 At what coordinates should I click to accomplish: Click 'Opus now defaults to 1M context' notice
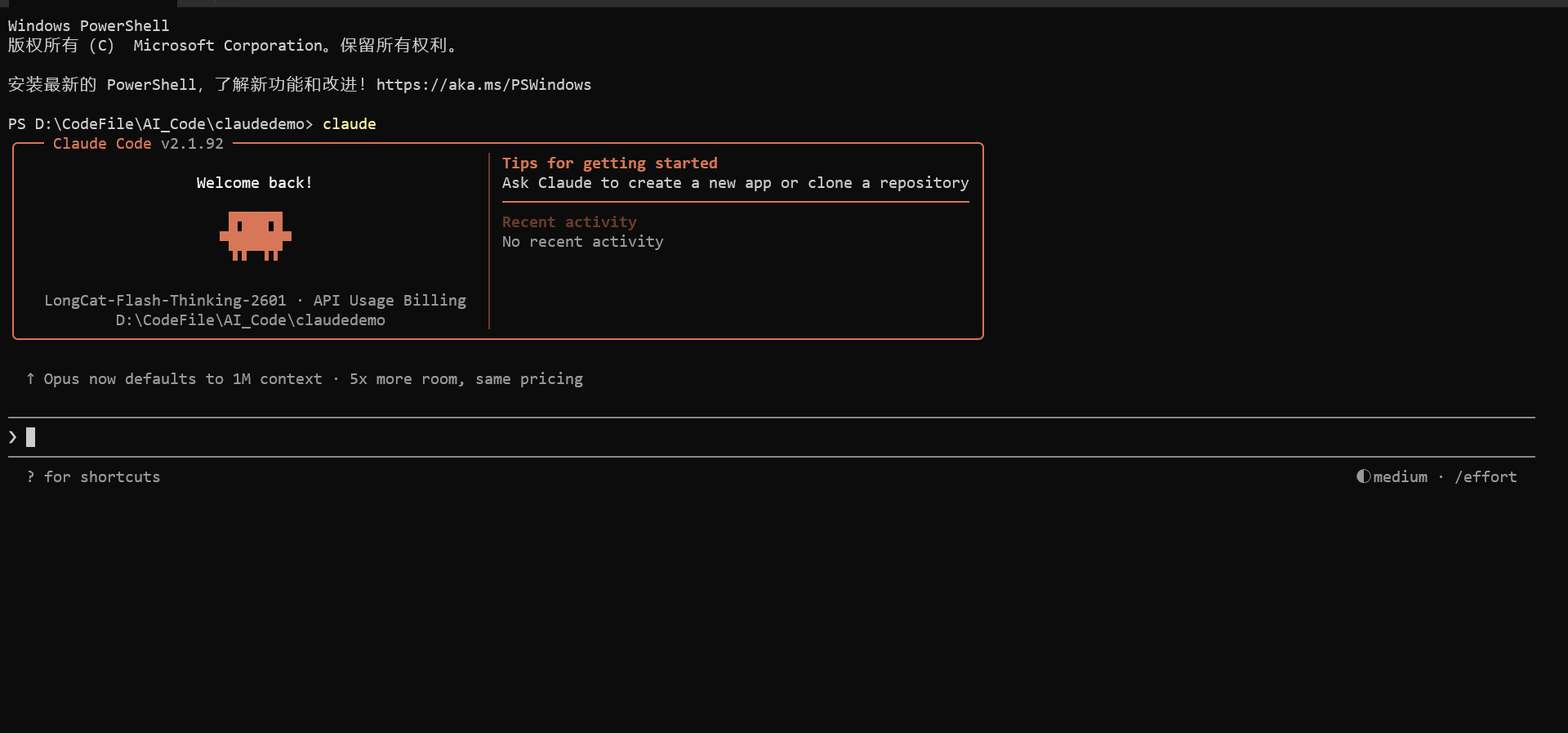tap(183, 379)
